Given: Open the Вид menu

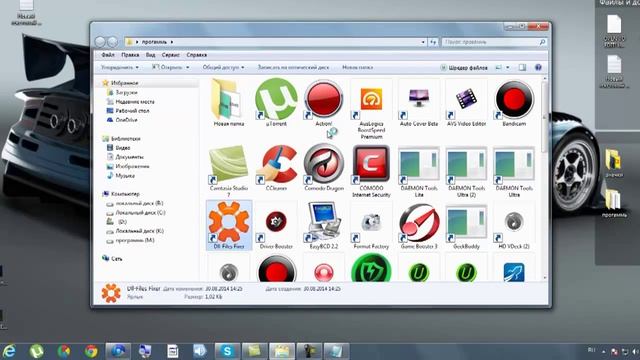Looking at the screenshot, I should coord(150,55).
